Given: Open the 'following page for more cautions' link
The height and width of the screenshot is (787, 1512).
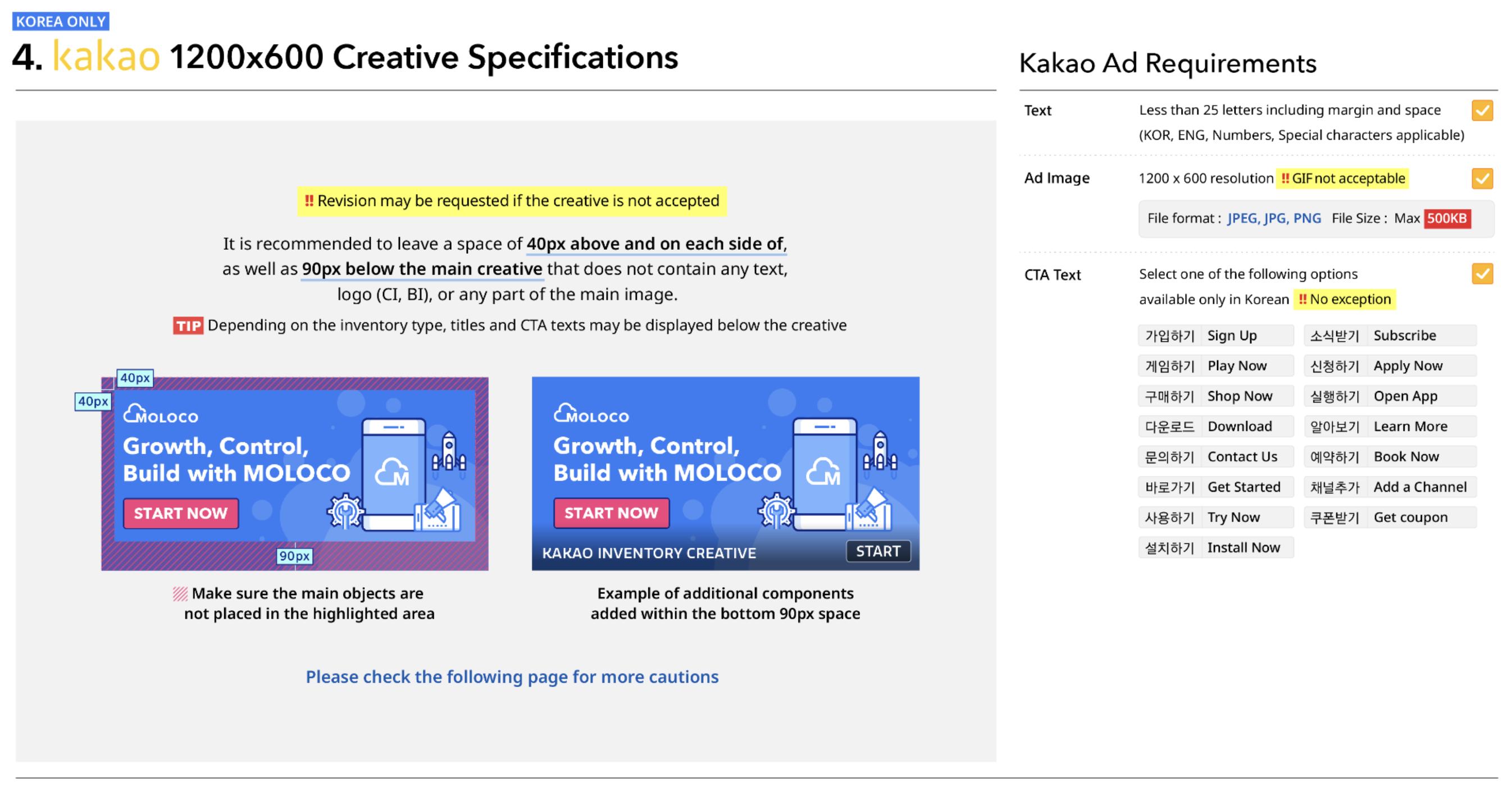Looking at the screenshot, I should [x=512, y=677].
